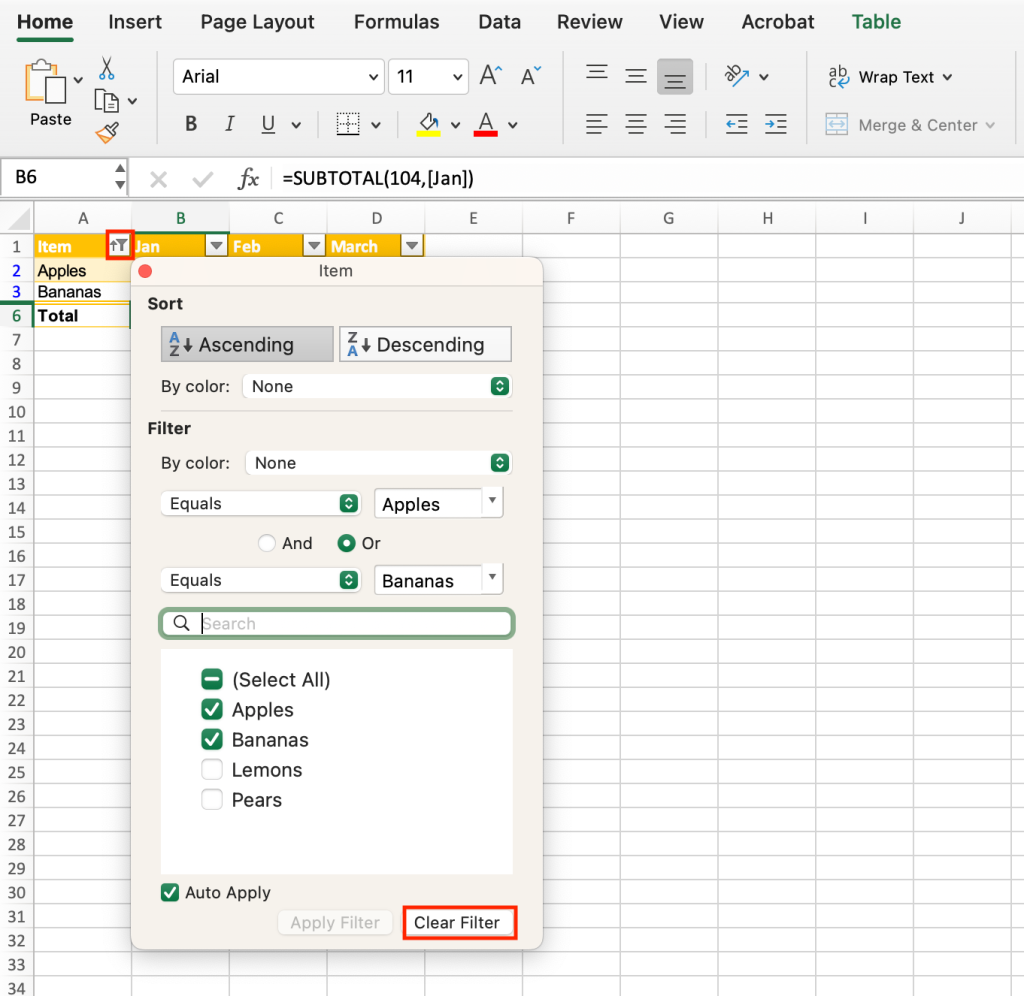Open Filter By color dropdown
This screenshot has height=996, width=1024.
[x=379, y=462]
